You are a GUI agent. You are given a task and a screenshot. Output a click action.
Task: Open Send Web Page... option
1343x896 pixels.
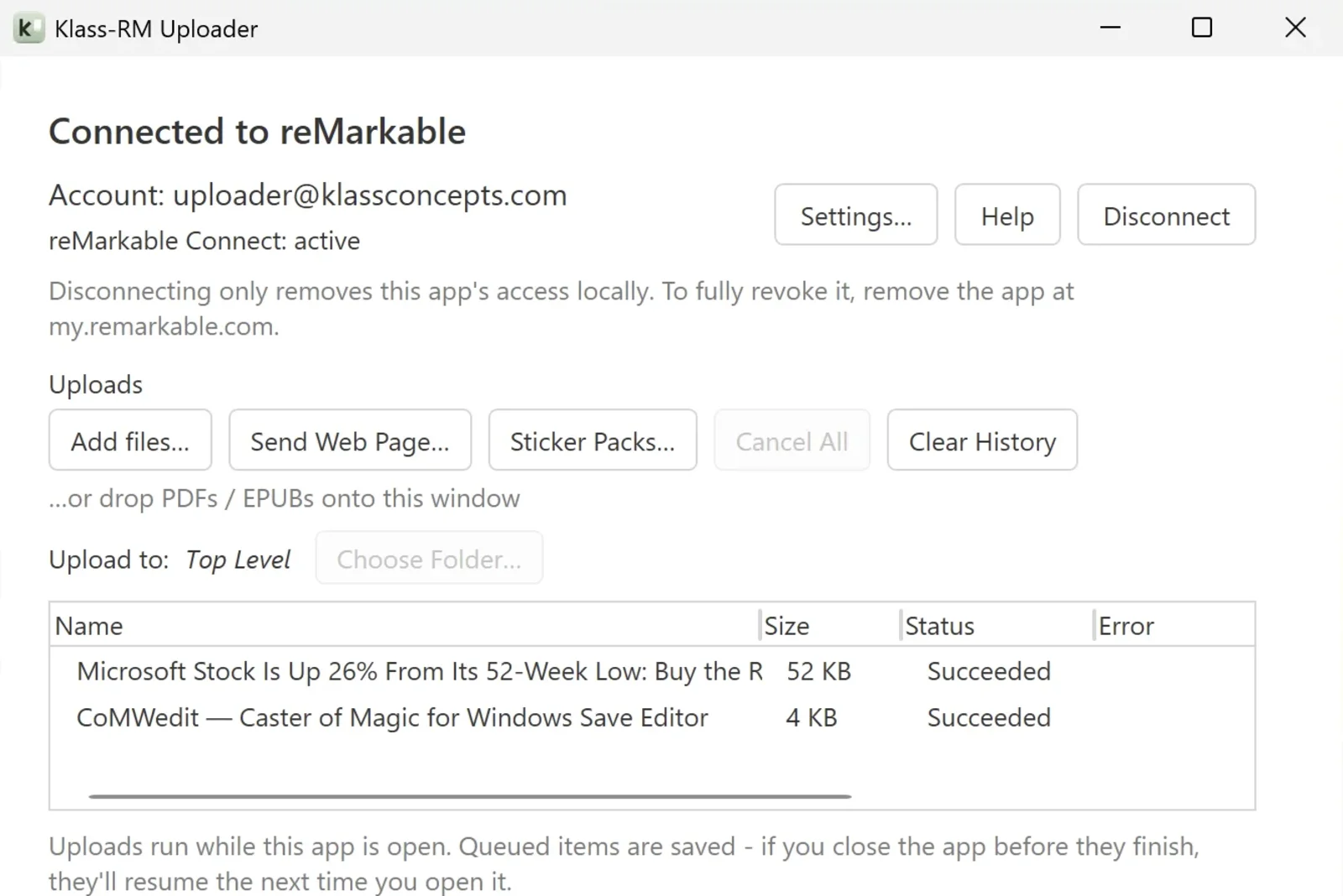(350, 440)
